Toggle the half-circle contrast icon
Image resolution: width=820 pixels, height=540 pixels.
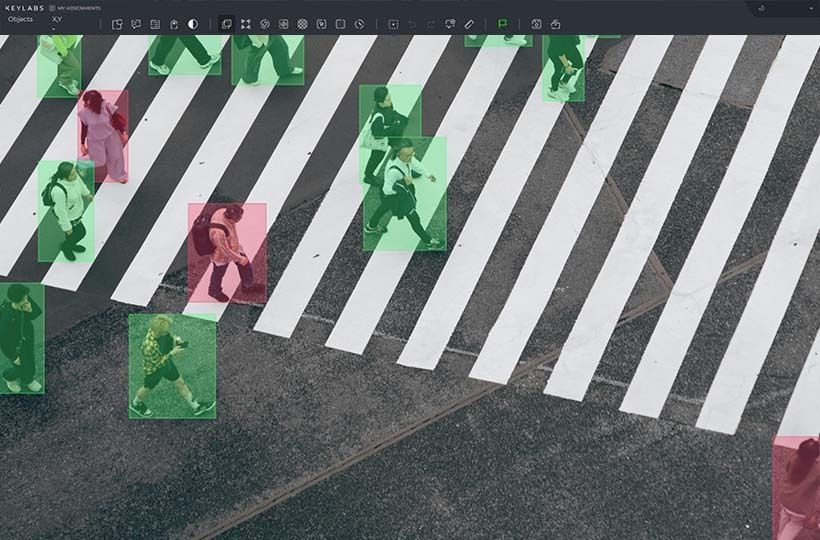click(193, 24)
